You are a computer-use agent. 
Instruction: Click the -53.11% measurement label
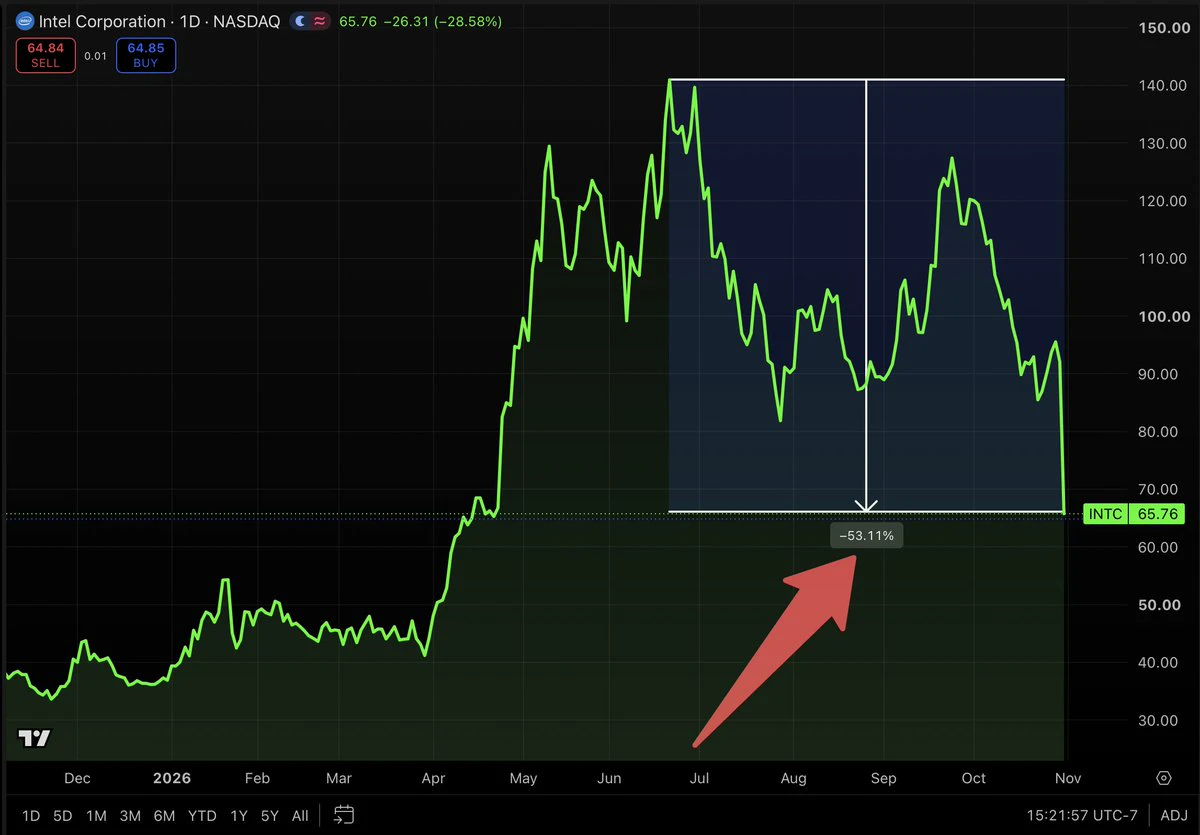click(x=867, y=536)
